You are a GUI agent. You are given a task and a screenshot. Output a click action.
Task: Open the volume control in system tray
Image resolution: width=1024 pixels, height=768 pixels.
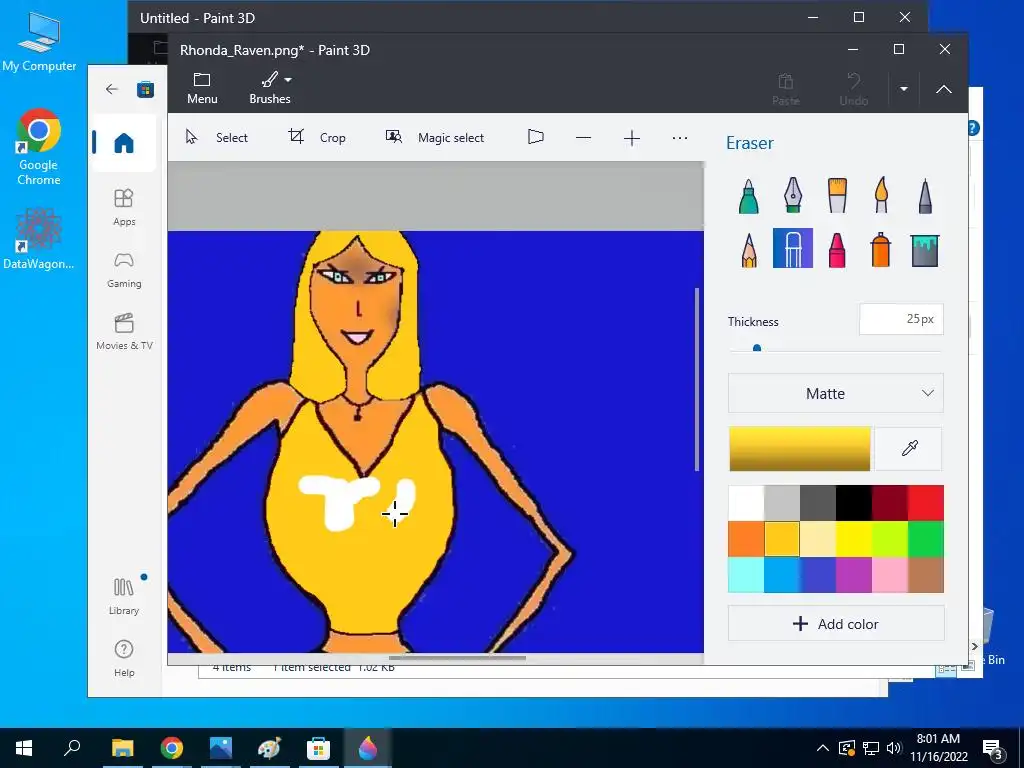pyautogui.click(x=894, y=748)
